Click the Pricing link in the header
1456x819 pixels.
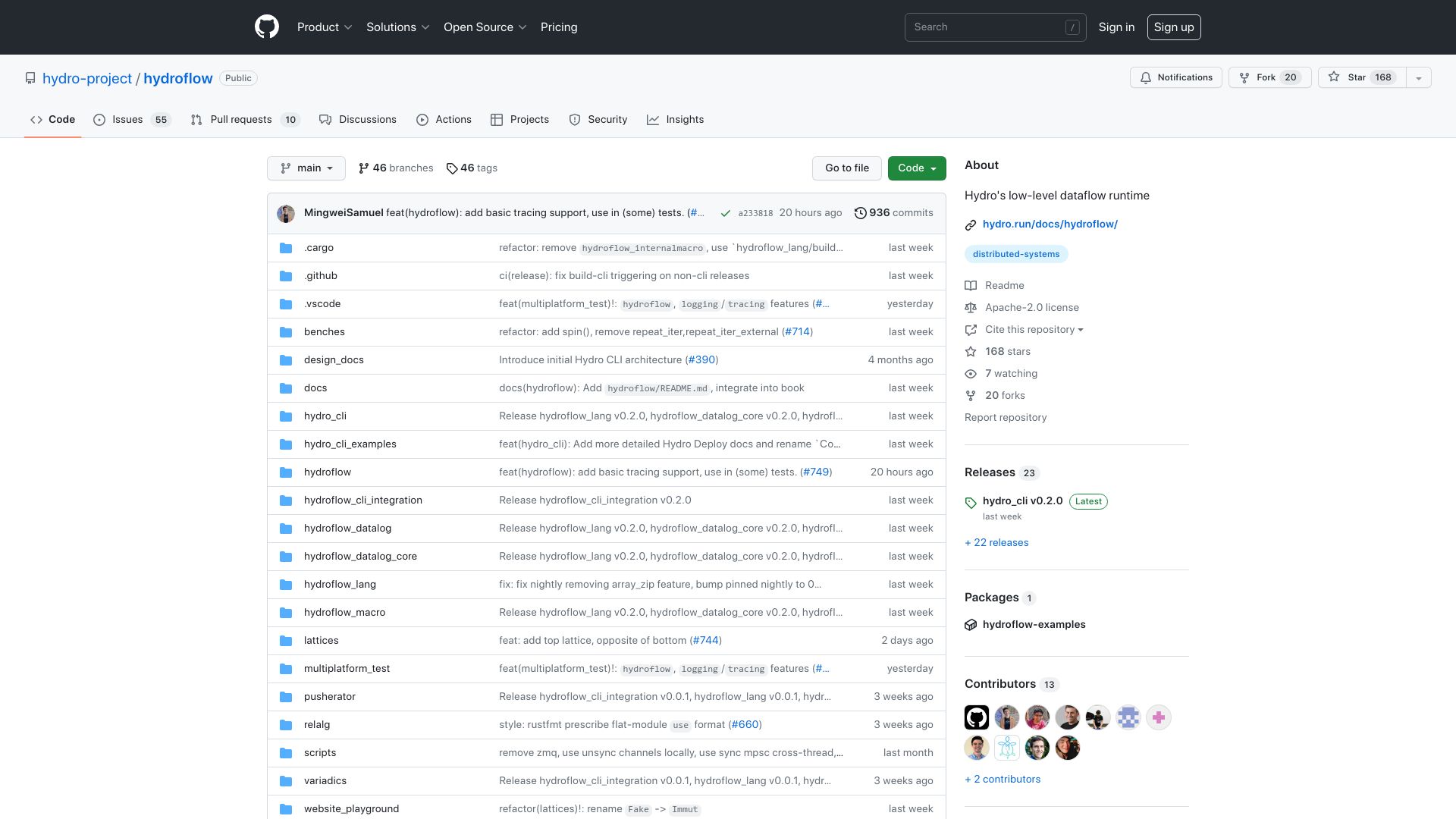coord(559,27)
